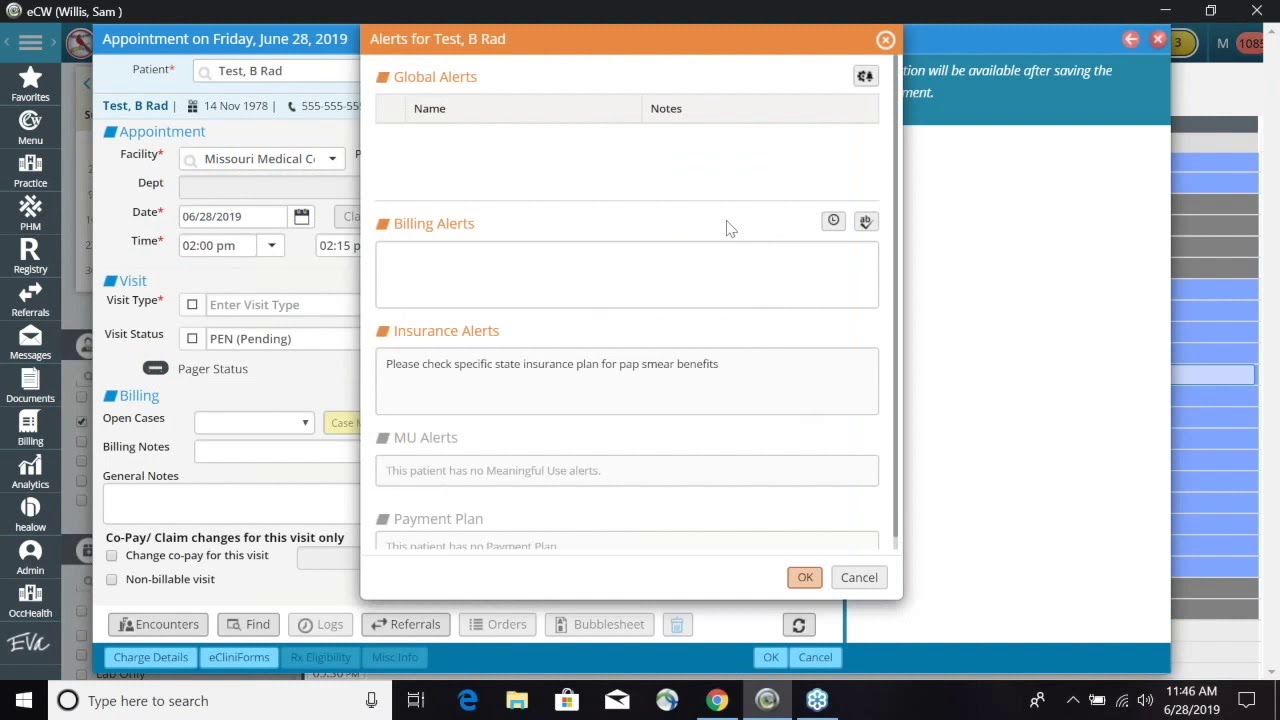Image resolution: width=1280 pixels, height=720 pixels.
Task: Click the trash delete icon
Action: (x=677, y=625)
